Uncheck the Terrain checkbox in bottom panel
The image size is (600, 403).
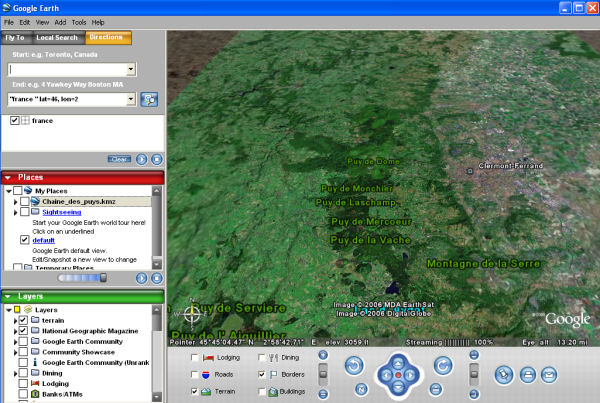[195, 391]
